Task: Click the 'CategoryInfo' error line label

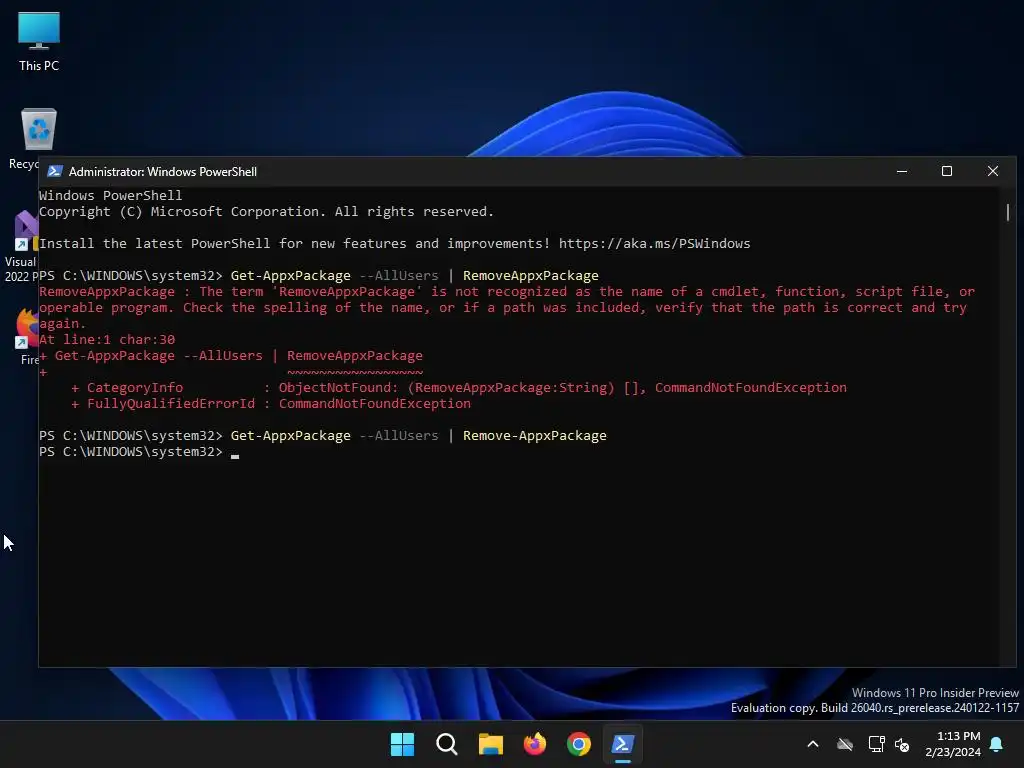Action: point(135,388)
